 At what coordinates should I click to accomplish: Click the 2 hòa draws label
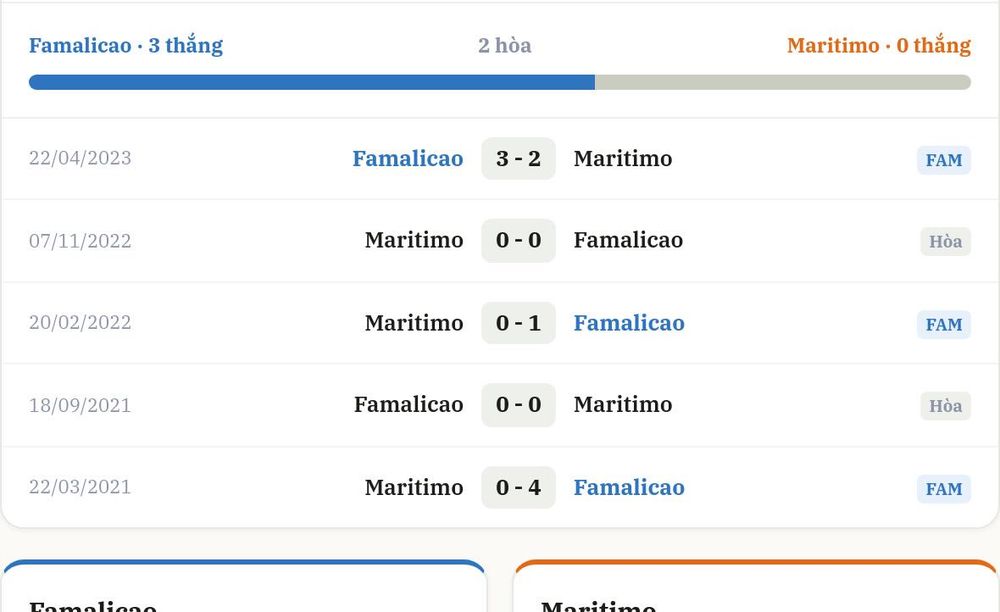[504, 45]
